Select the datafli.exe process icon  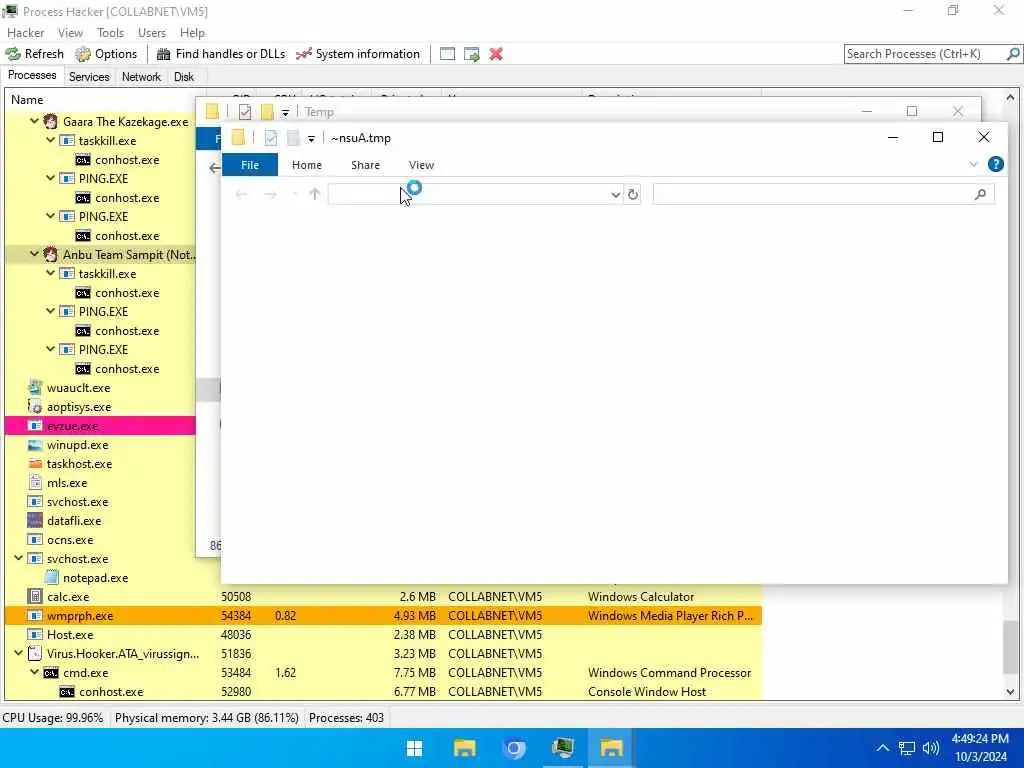(x=35, y=520)
